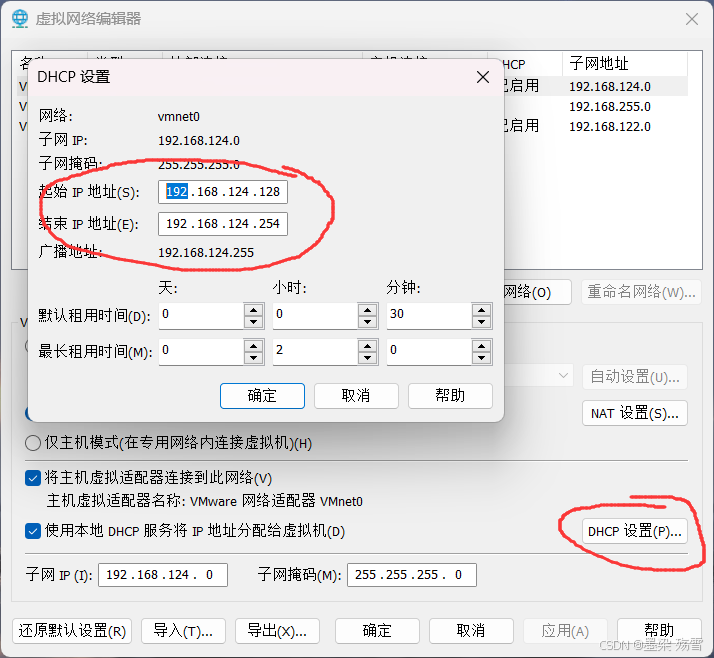
Task: Decrease default lease hours with down arrow
Action: point(367,322)
